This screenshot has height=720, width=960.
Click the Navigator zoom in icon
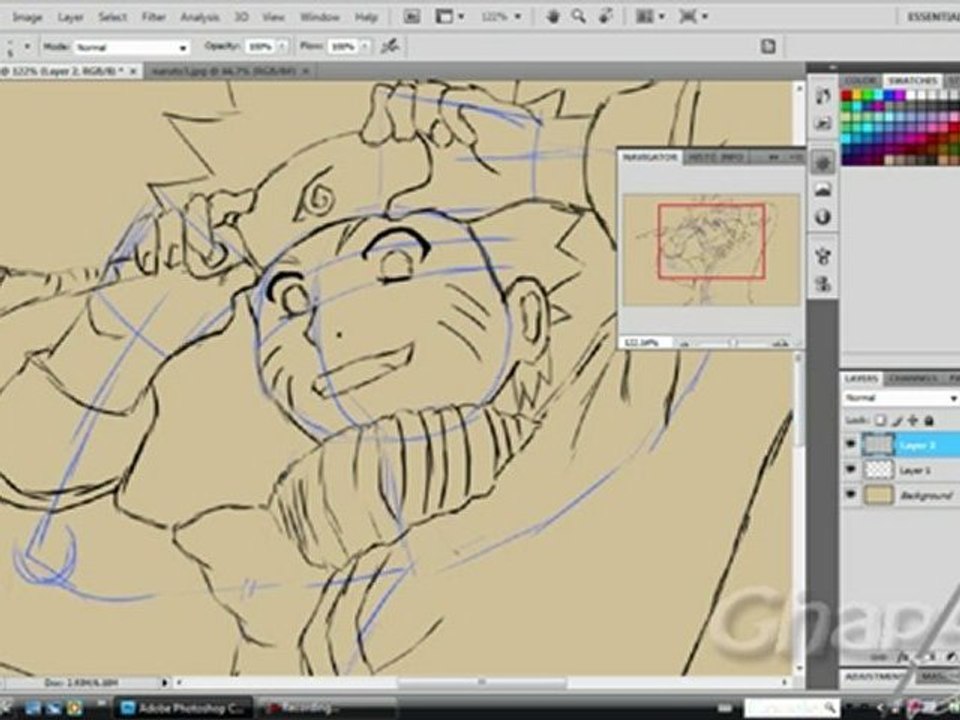coord(782,343)
